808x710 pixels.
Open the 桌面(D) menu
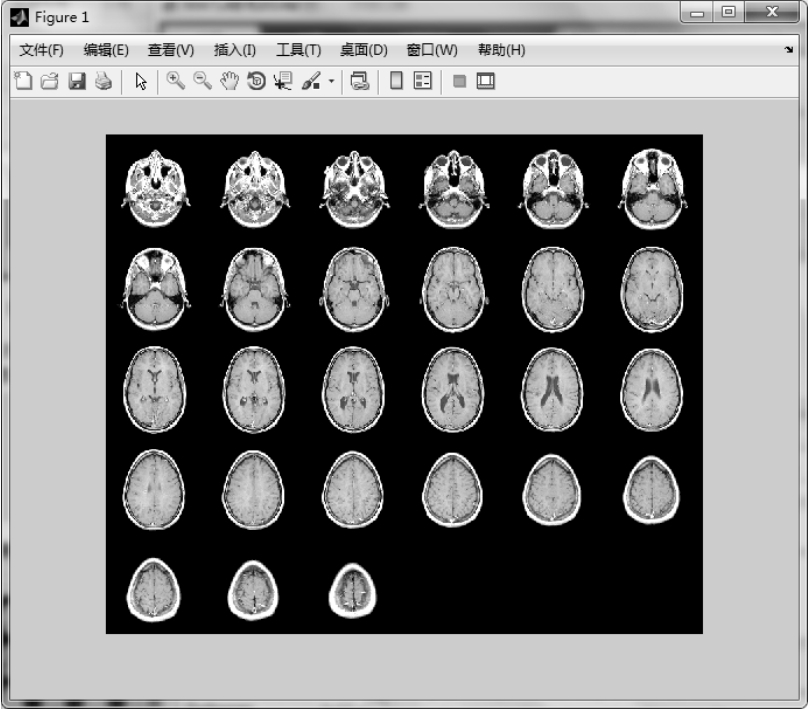(x=364, y=50)
